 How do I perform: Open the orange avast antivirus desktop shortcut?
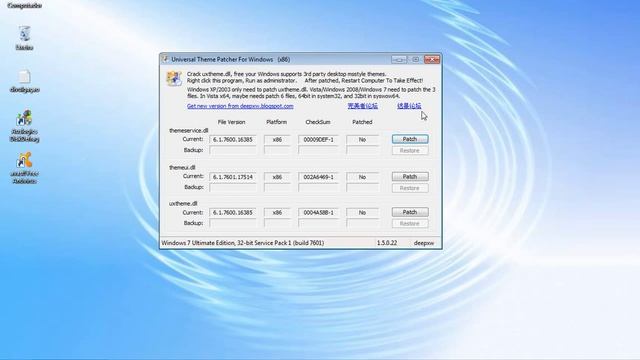click(24, 168)
